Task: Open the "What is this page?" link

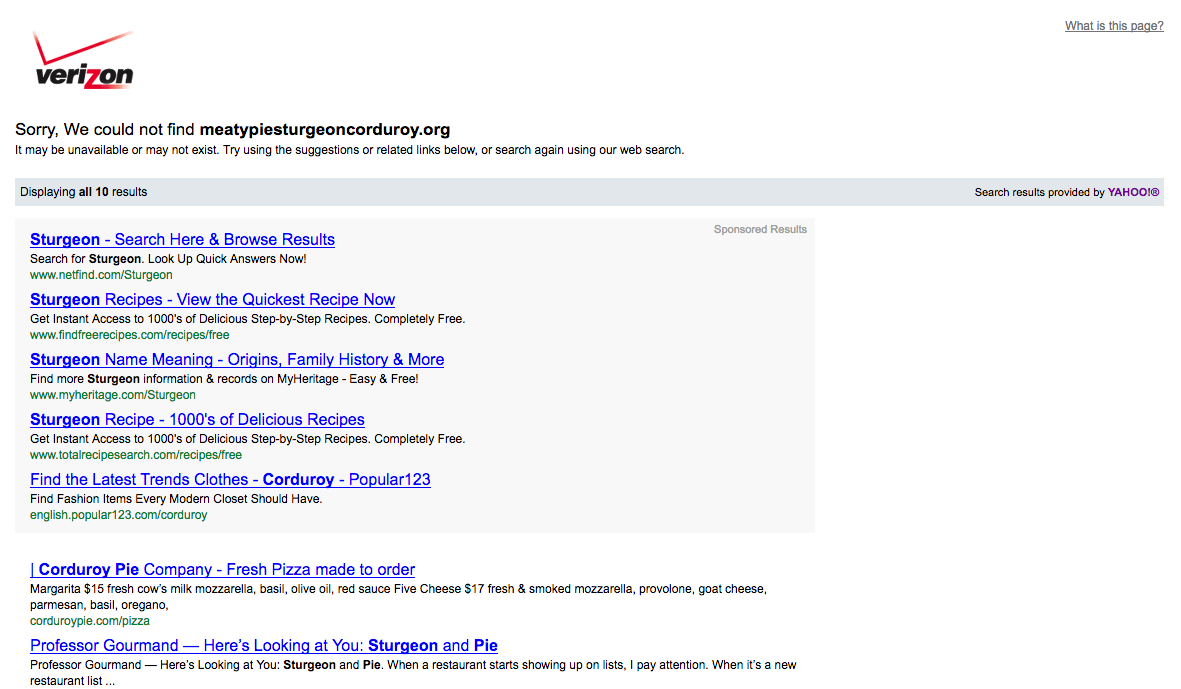Action: tap(1114, 26)
